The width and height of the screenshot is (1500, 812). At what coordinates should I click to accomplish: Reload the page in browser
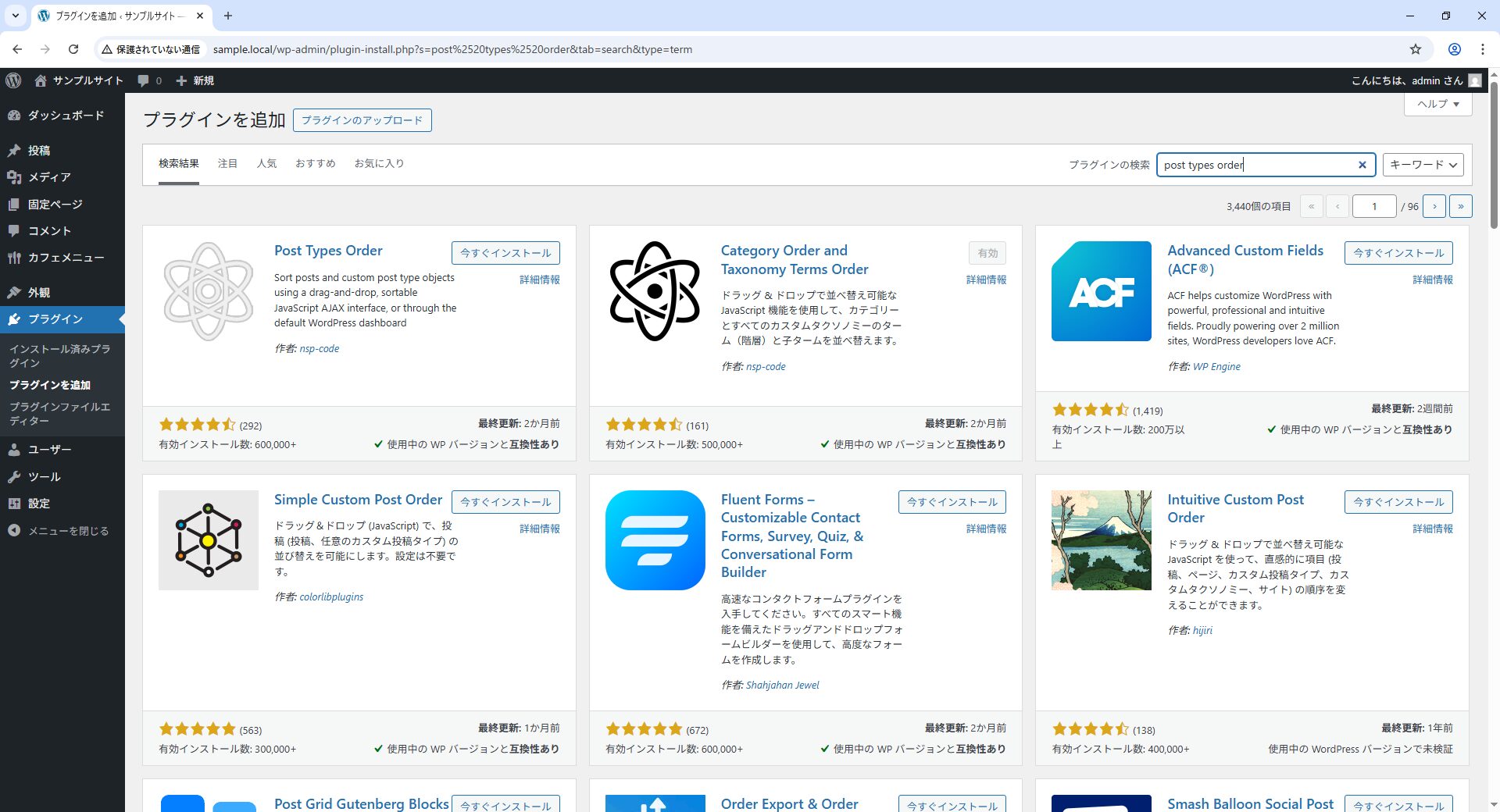(x=73, y=49)
